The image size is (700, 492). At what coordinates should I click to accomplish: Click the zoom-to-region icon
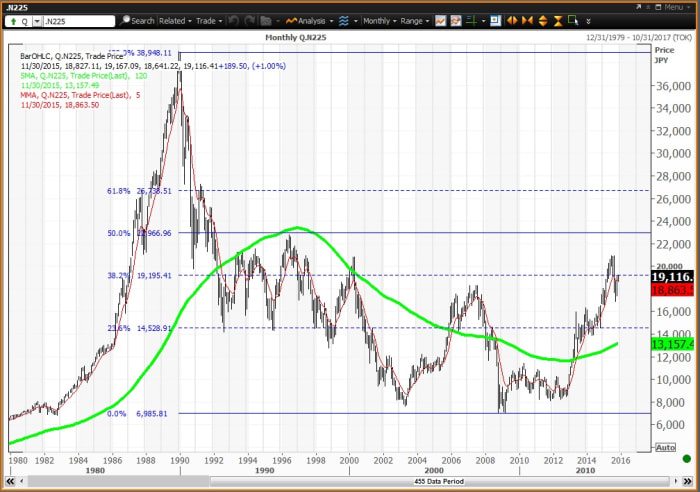tap(572, 20)
